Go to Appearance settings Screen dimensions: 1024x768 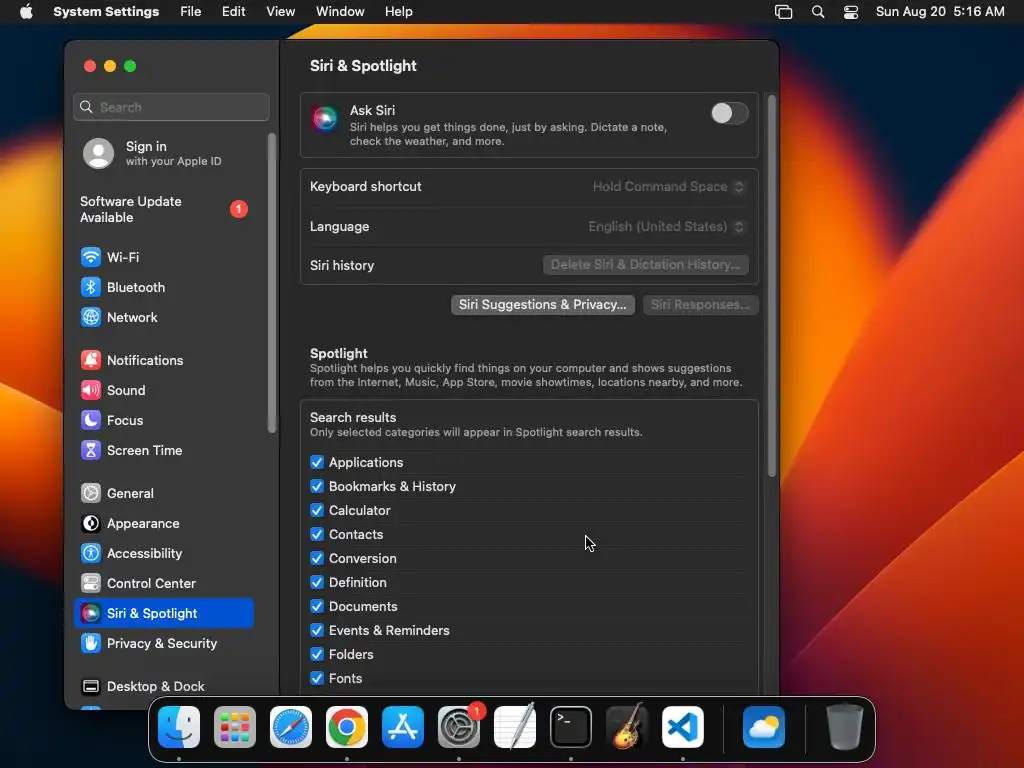click(x=163, y=524)
